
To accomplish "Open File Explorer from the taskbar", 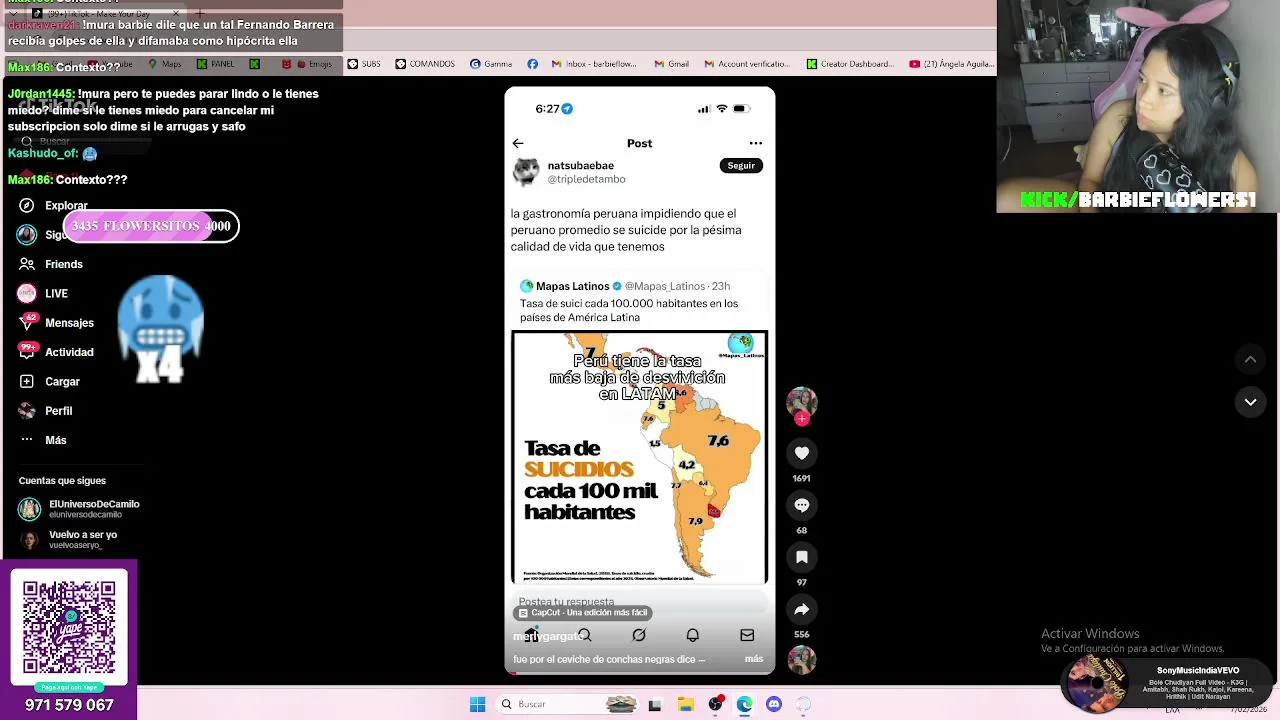I will click(x=685, y=704).
